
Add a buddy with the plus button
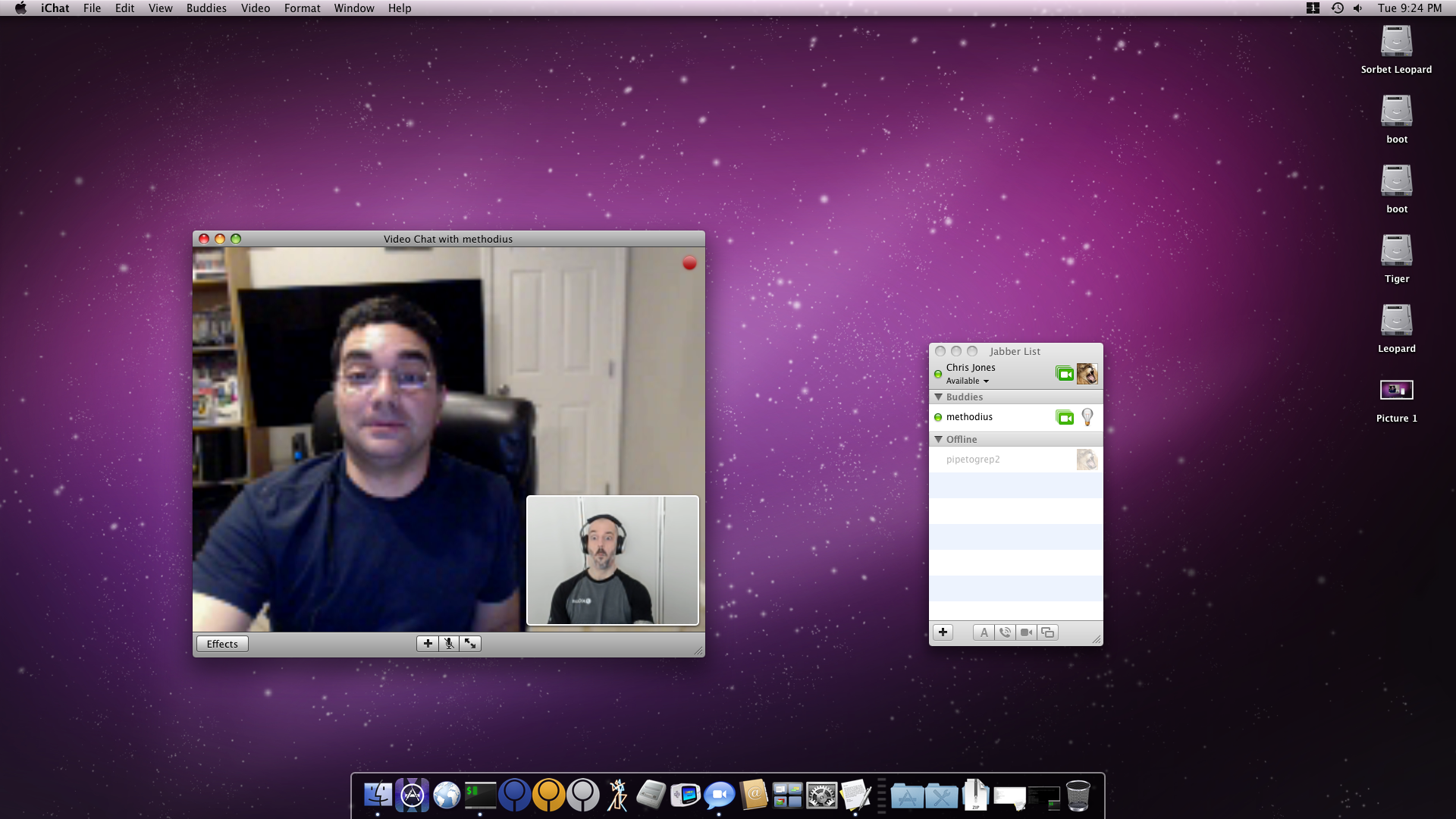click(x=943, y=632)
